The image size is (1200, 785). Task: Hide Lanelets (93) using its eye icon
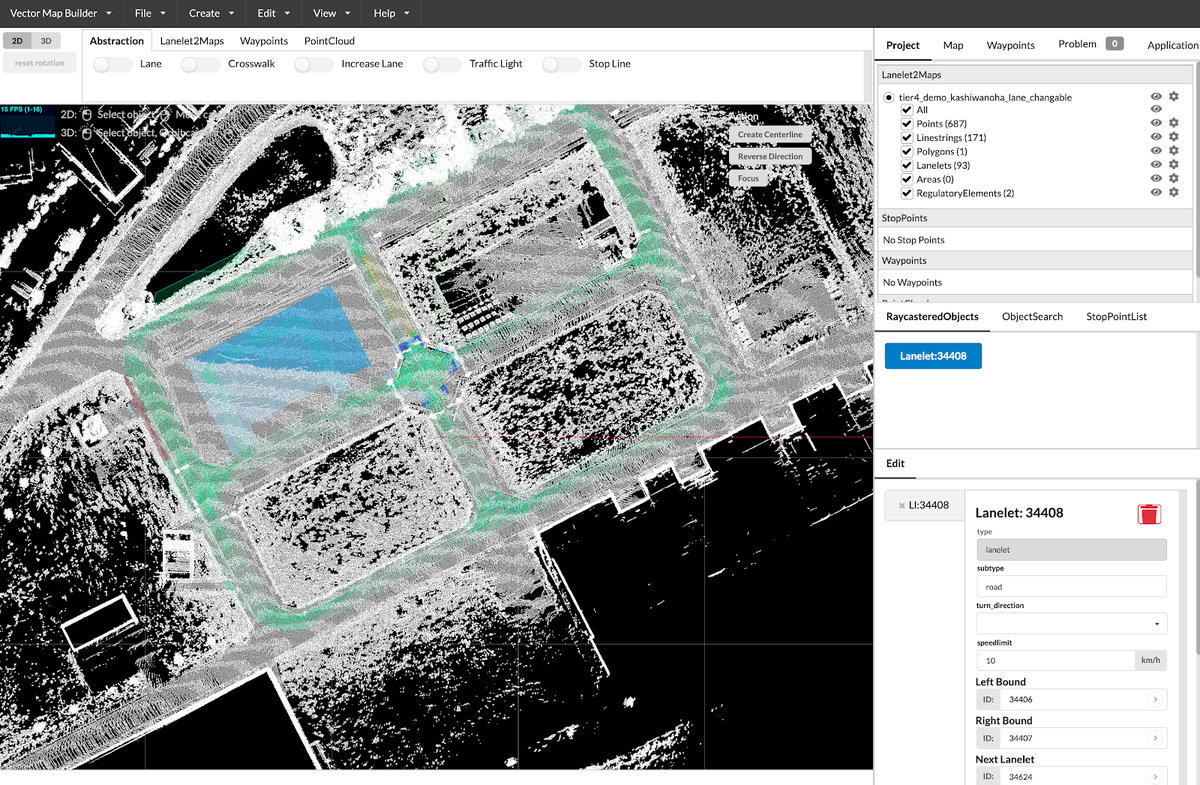coord(1156,165)
